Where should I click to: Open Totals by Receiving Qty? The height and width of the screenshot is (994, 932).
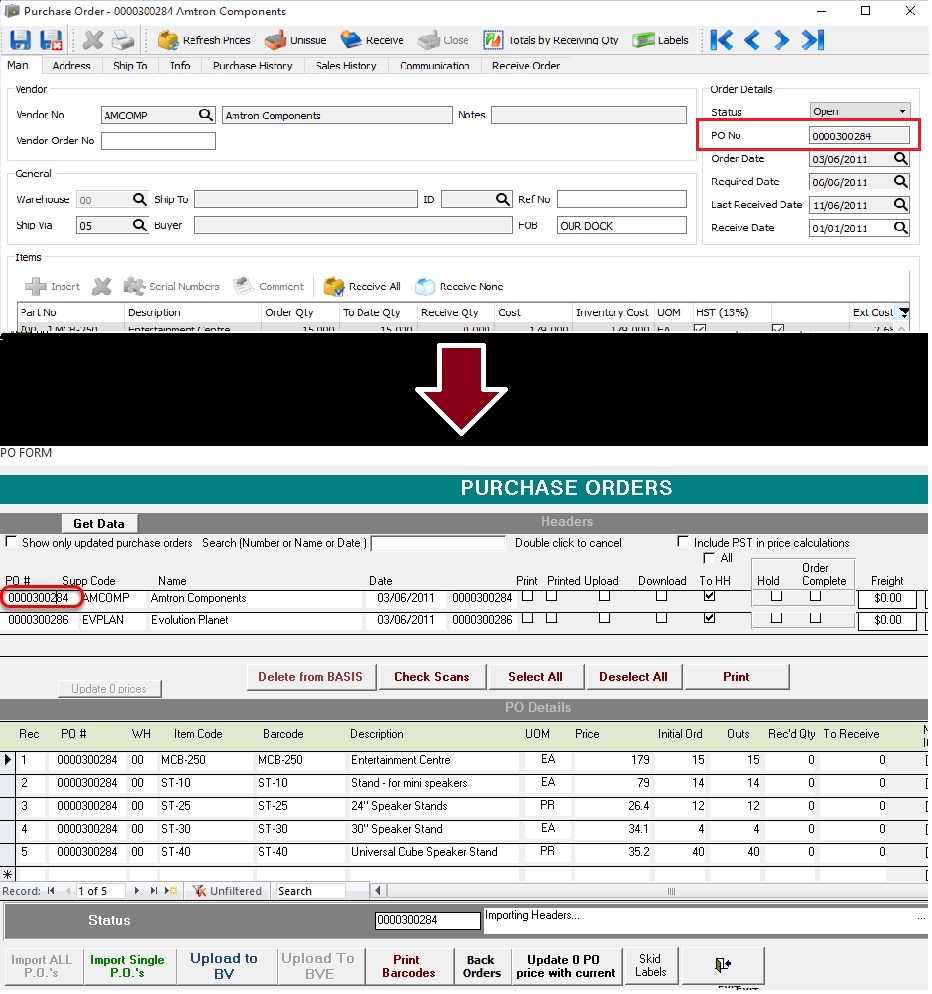click(550, 40)
